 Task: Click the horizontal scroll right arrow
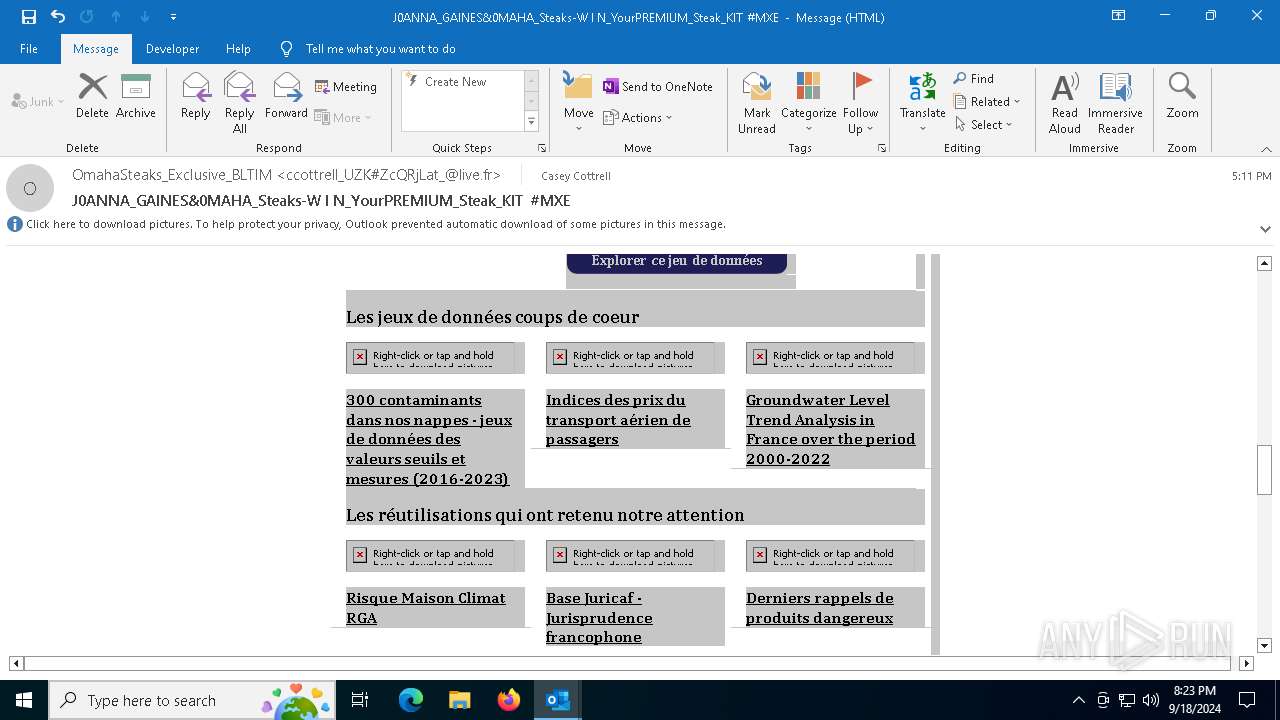(x=1246, y=663)
